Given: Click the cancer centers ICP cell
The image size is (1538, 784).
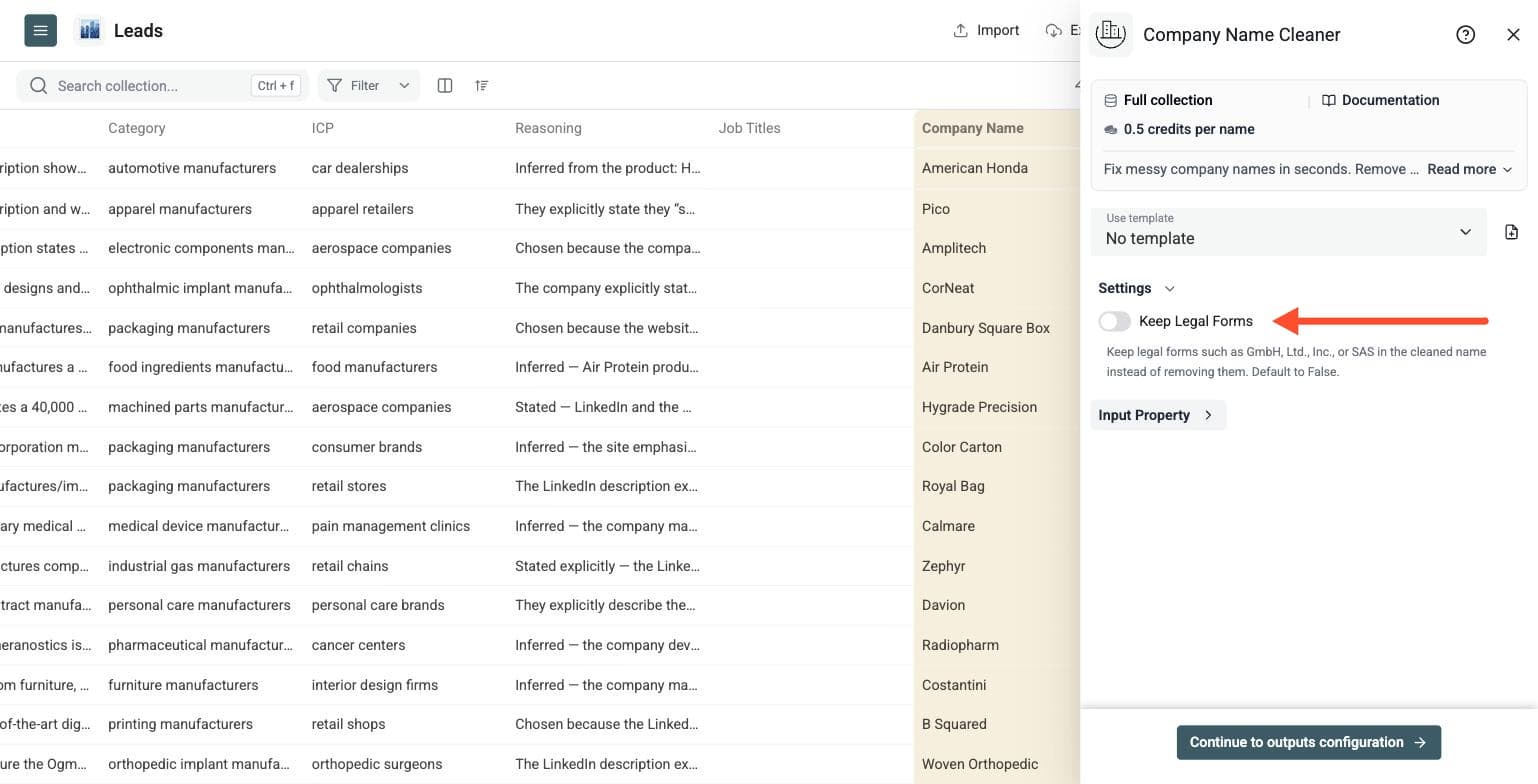Looking at the screenshot, I should pyautogui.click(x=359, y=645).
